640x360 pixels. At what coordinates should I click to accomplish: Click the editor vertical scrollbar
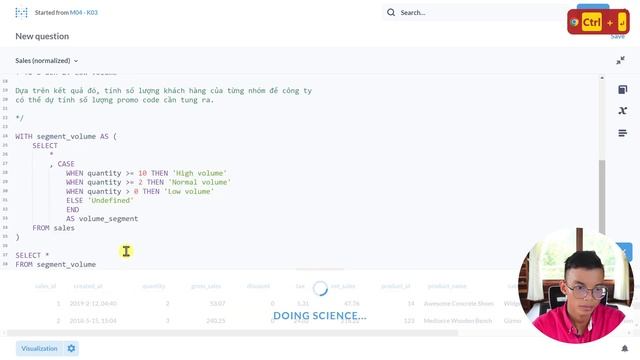coord(602,196)
